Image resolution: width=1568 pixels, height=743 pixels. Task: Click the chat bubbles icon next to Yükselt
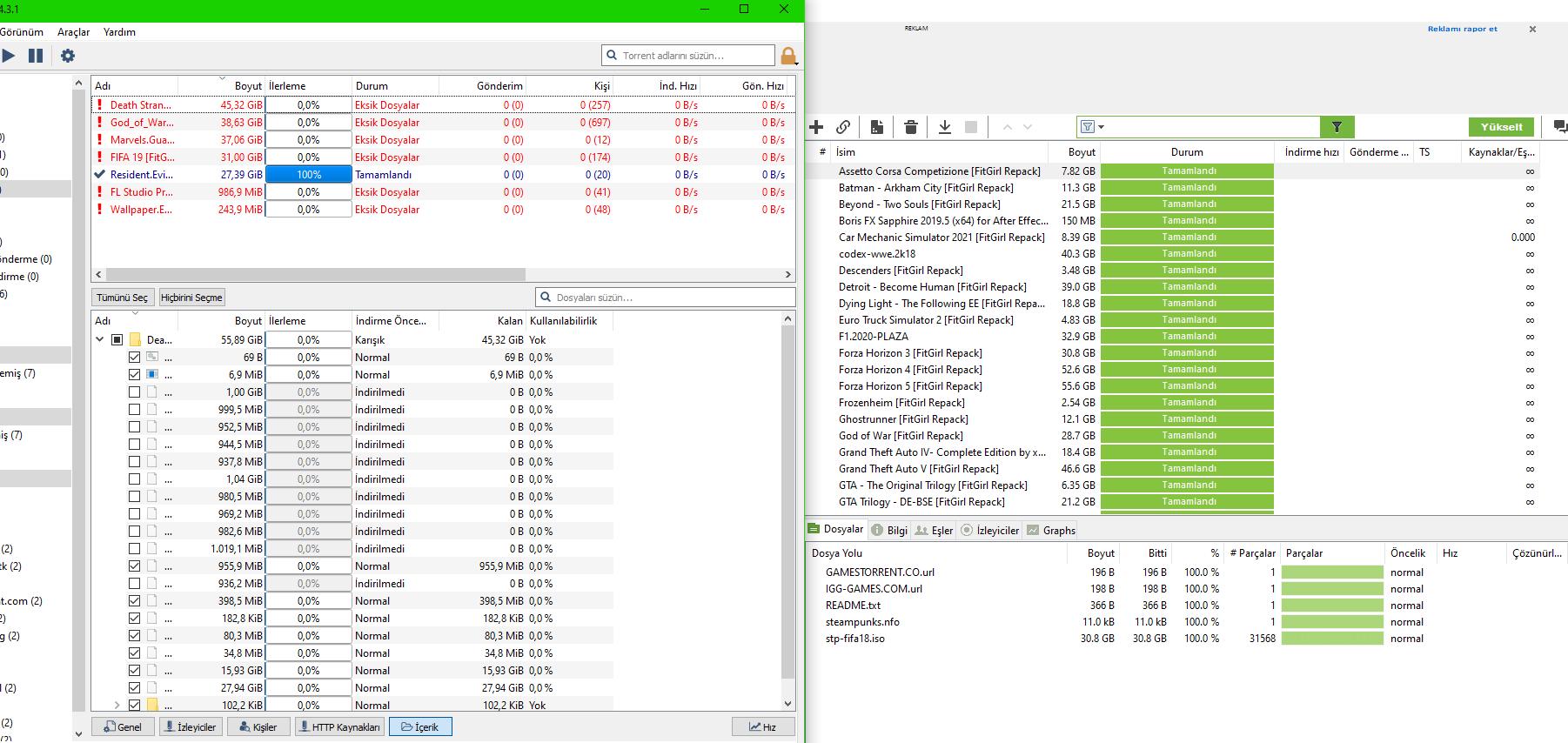[1560, 127]
